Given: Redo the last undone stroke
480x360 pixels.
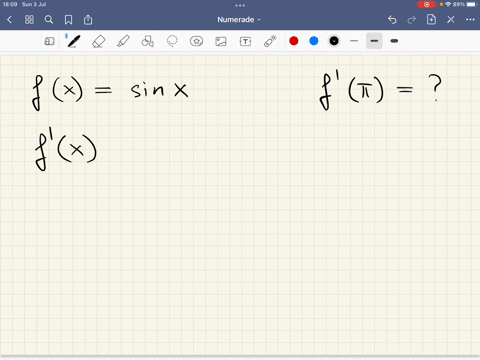Looking at the screenshot, I should point(412,20).
